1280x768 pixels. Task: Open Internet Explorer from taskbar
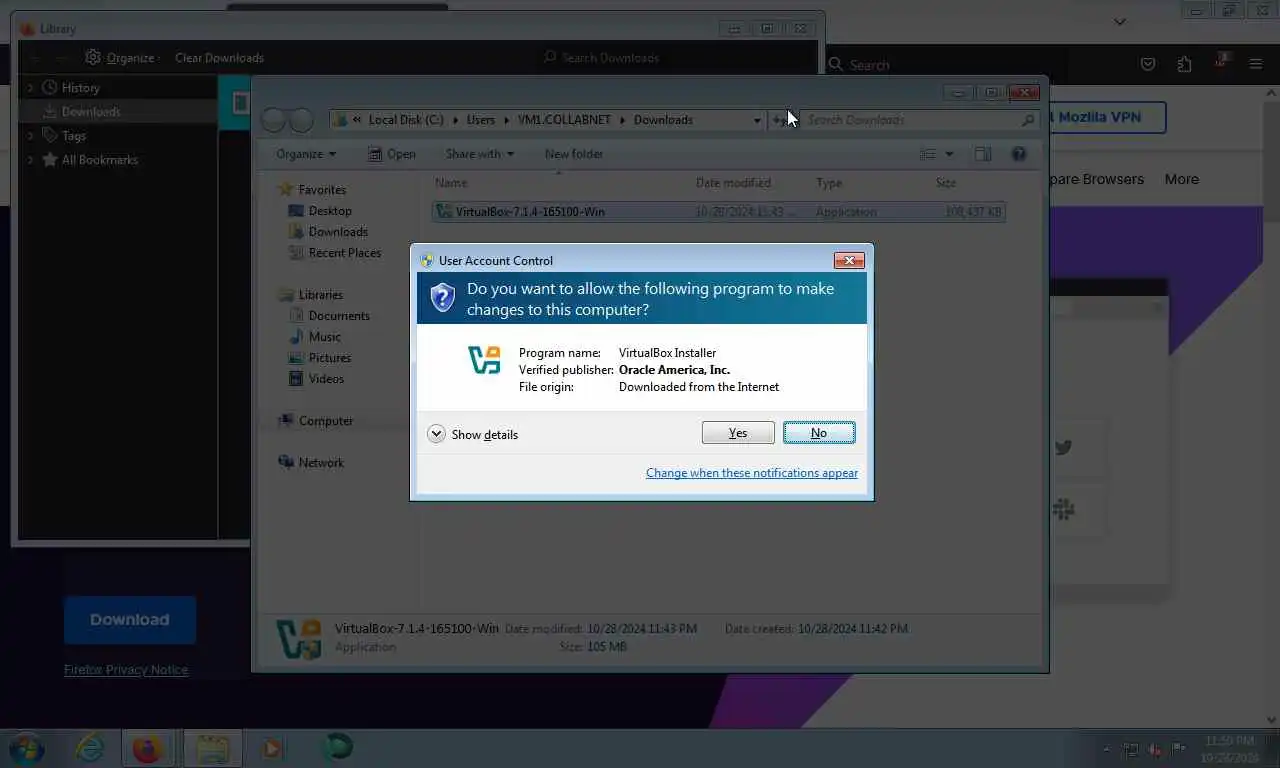tap(90, 748)
